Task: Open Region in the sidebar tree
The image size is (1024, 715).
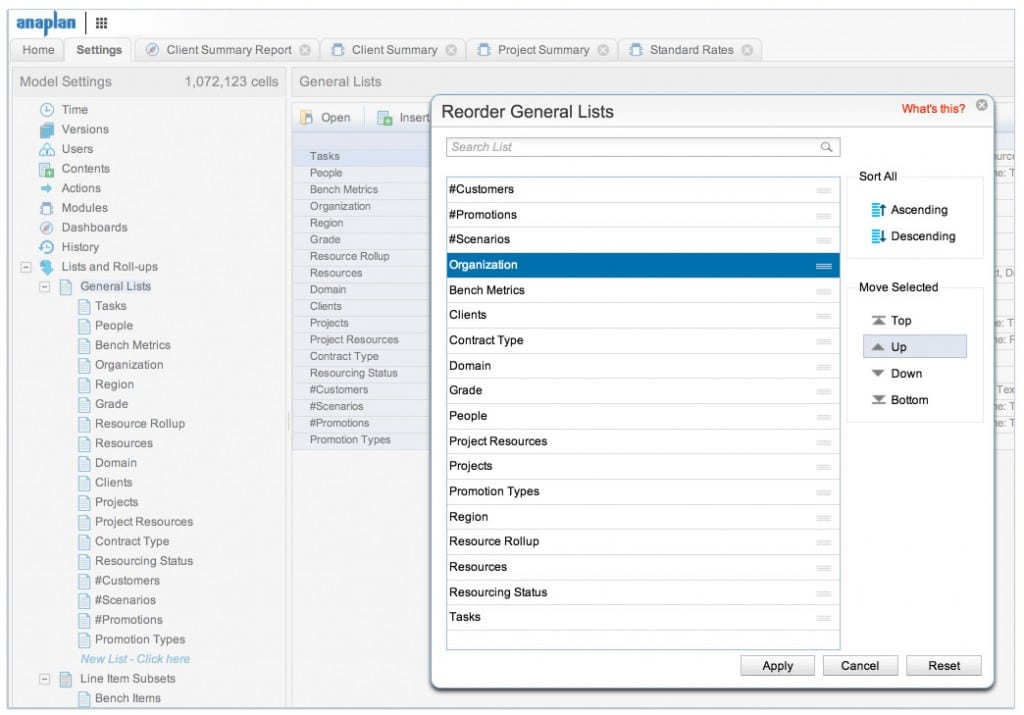Action: click(x=114, y=385)
